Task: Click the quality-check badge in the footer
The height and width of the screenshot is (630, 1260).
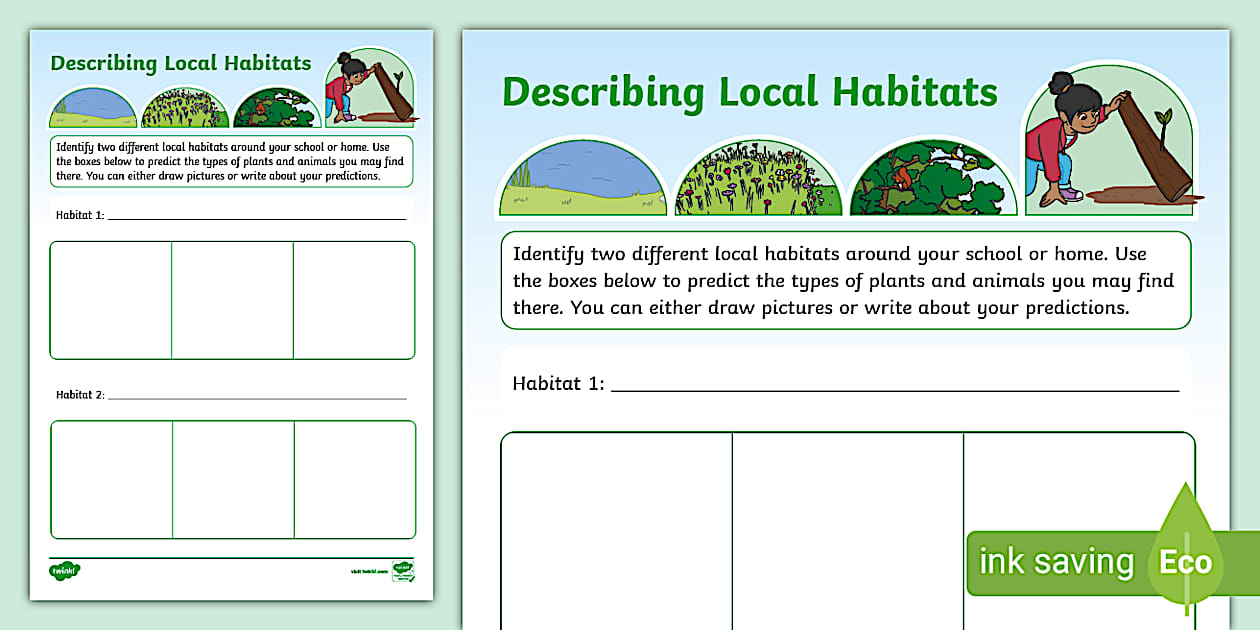Action: [402, 572]
